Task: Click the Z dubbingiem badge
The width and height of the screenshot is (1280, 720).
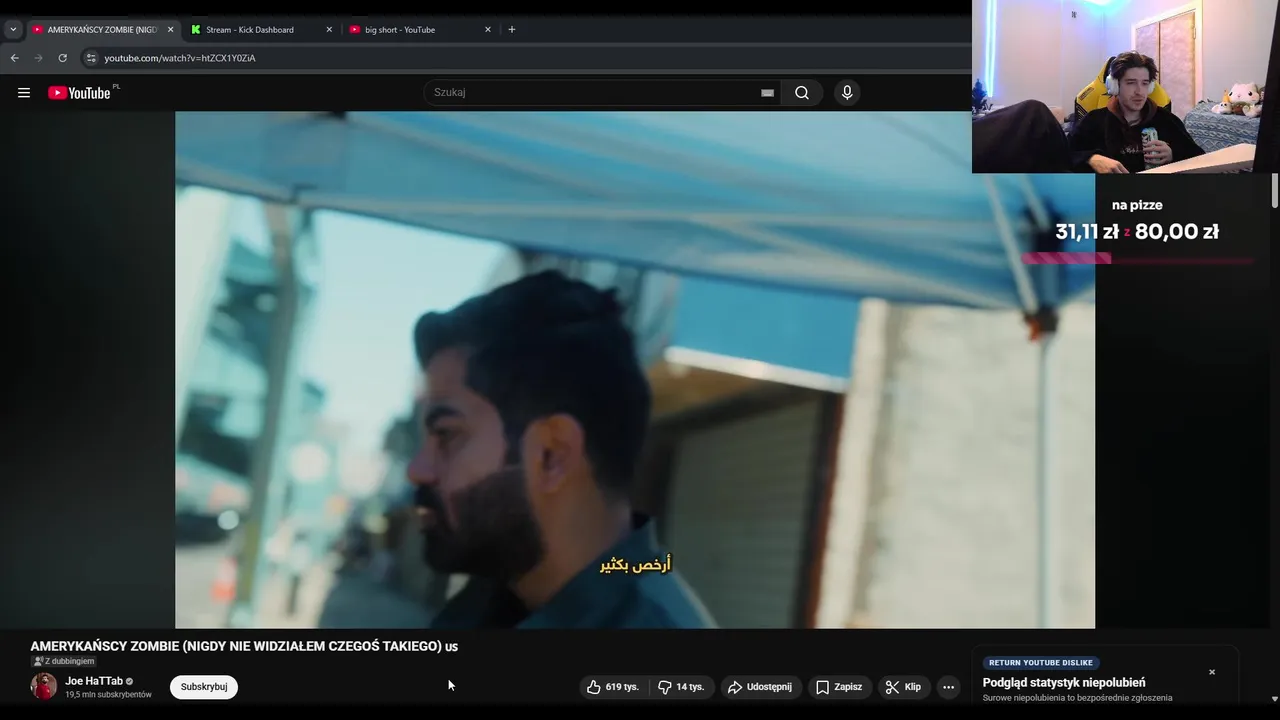Action: [64, 661]
